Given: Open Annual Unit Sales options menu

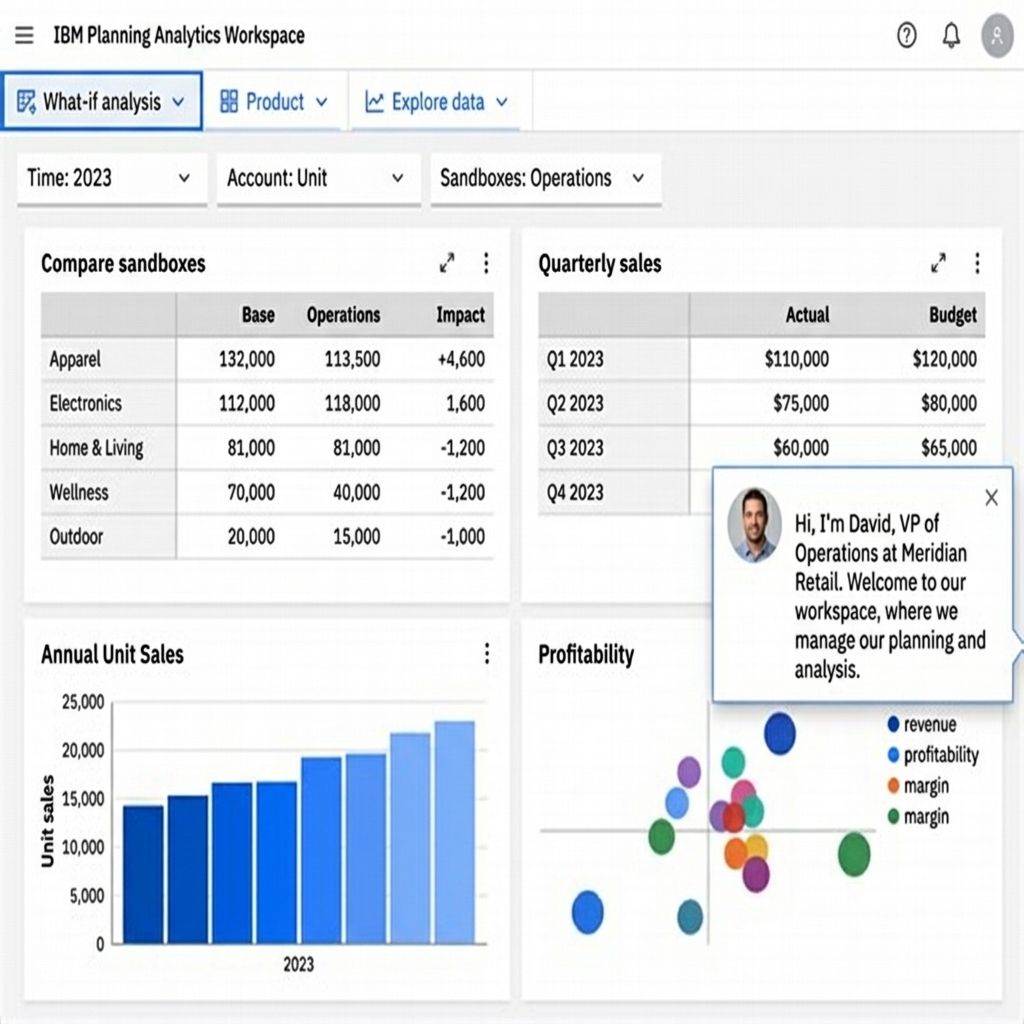Looking at the screenshot, I should coord(486,654).
